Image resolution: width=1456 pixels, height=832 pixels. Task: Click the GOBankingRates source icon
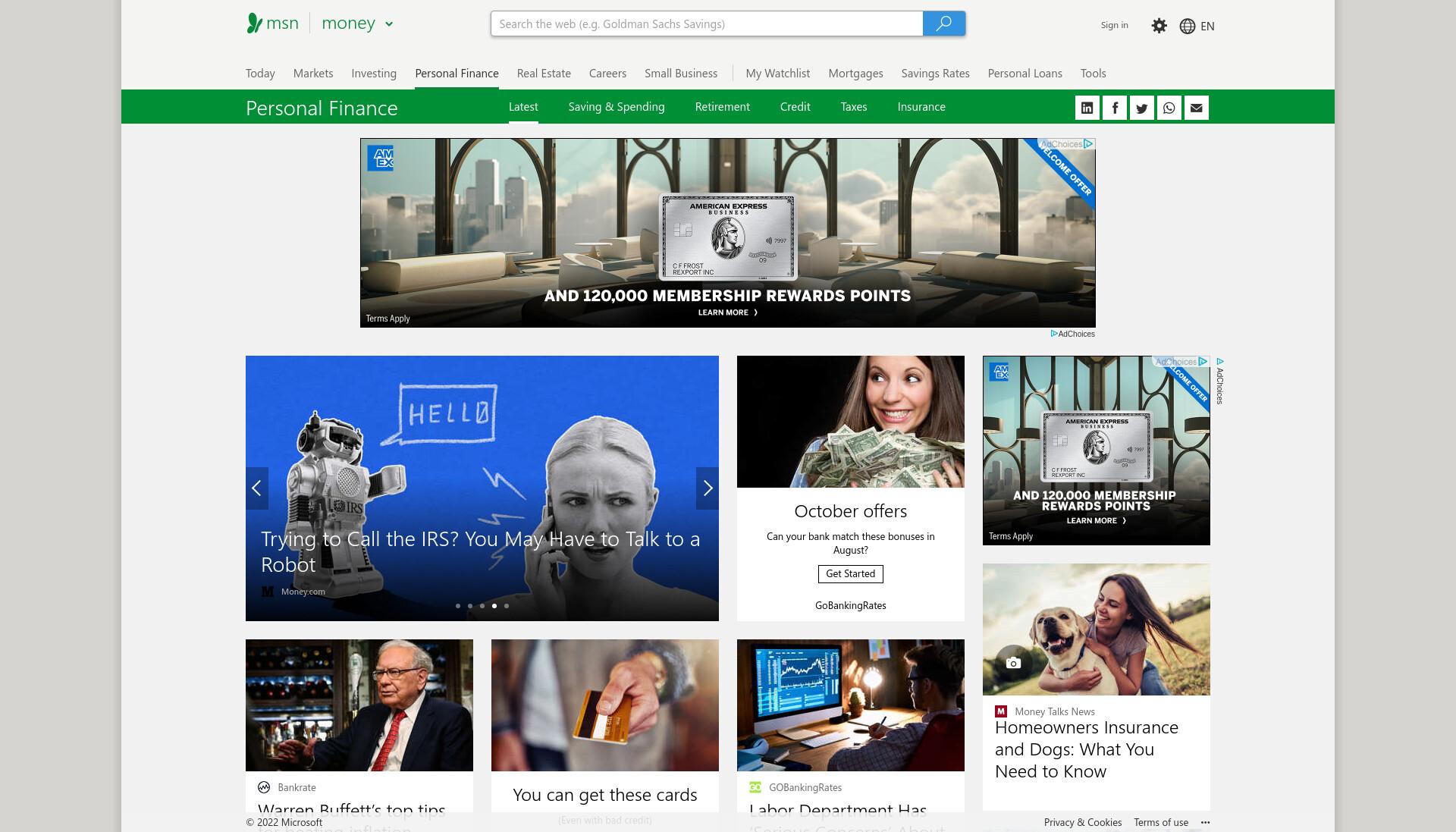coord(755,787)
